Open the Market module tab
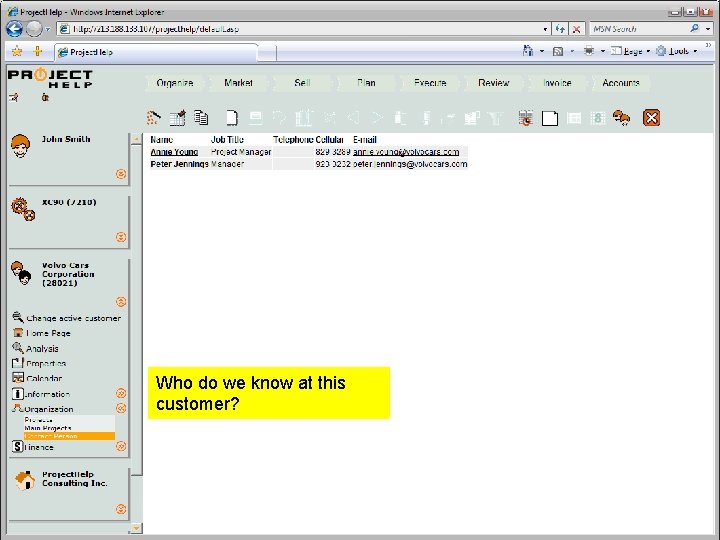Image resolution: width=720 pixels, height=540 pixels. click(x=238, y=83)
